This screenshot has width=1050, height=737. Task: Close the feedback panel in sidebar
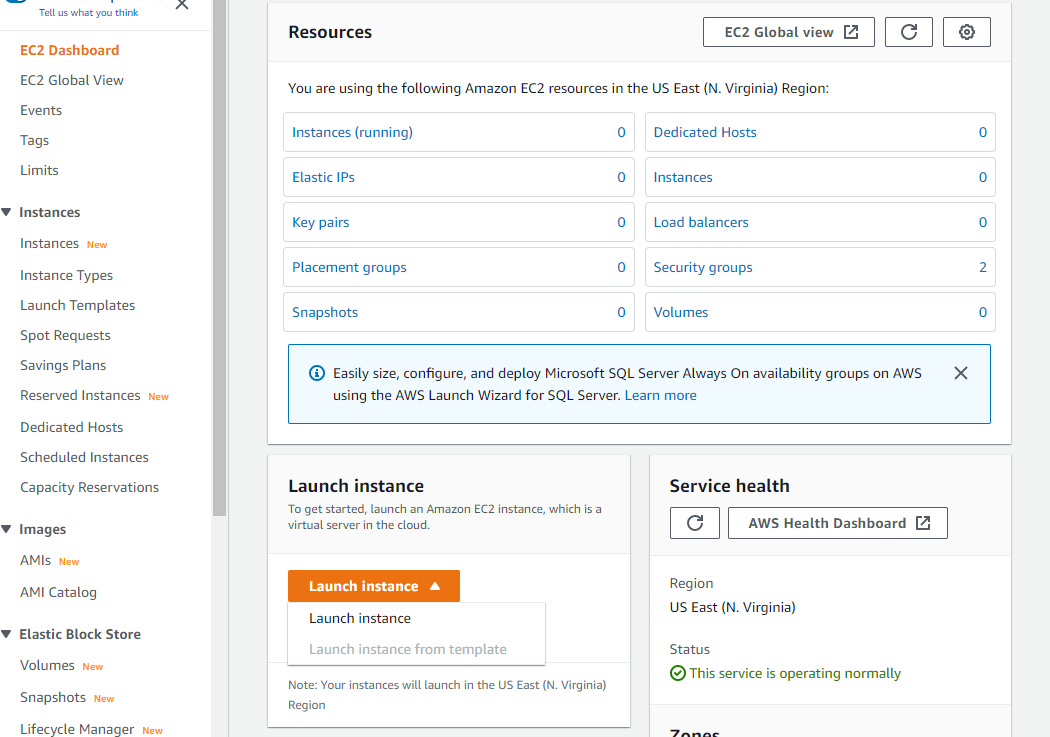(181, 5)
